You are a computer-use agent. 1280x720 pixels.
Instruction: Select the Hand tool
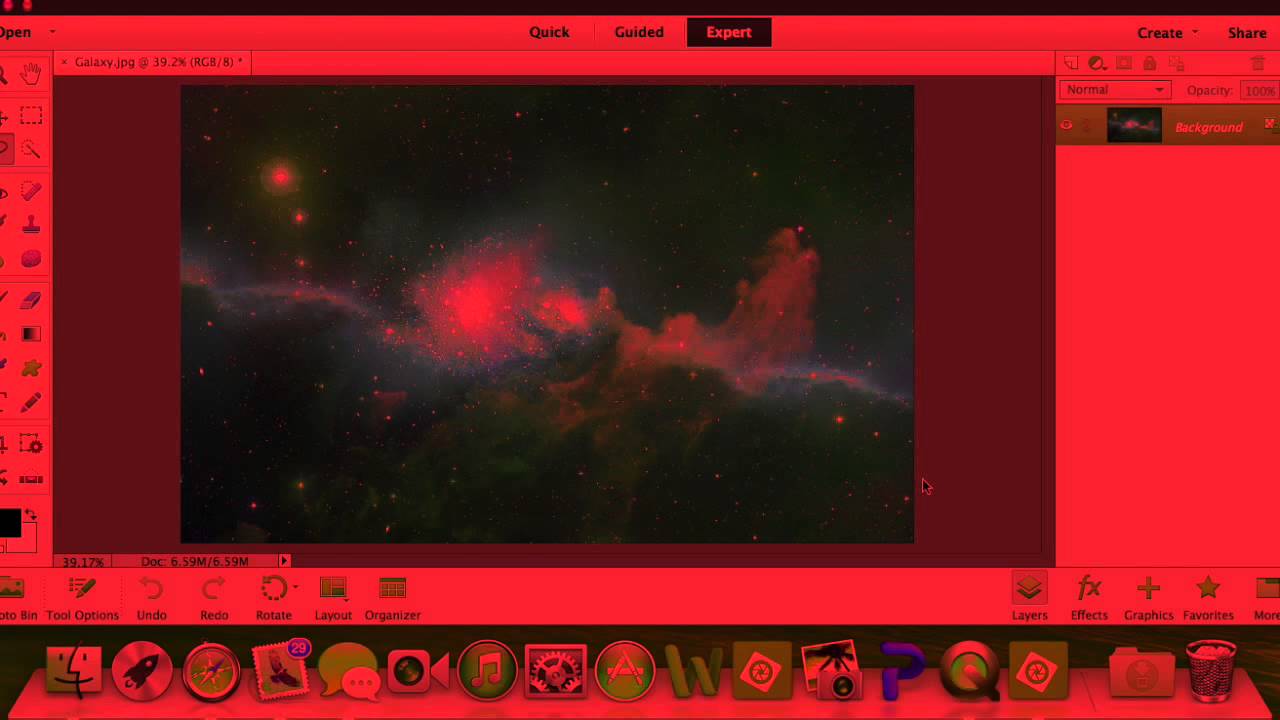pos(31,74)
